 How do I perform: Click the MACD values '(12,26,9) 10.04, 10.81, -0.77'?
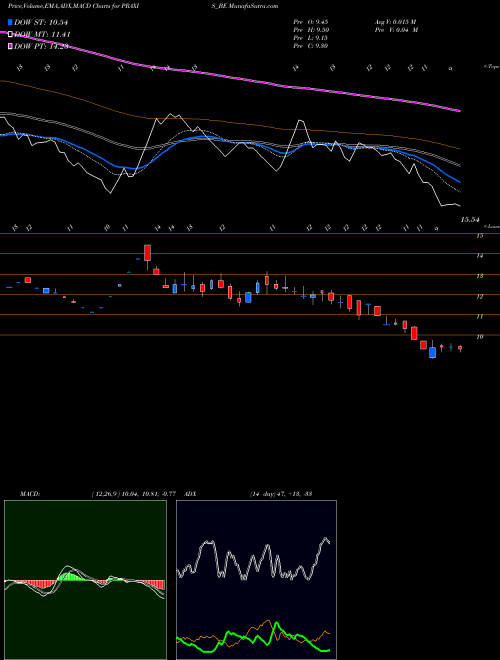coord(133,493)
